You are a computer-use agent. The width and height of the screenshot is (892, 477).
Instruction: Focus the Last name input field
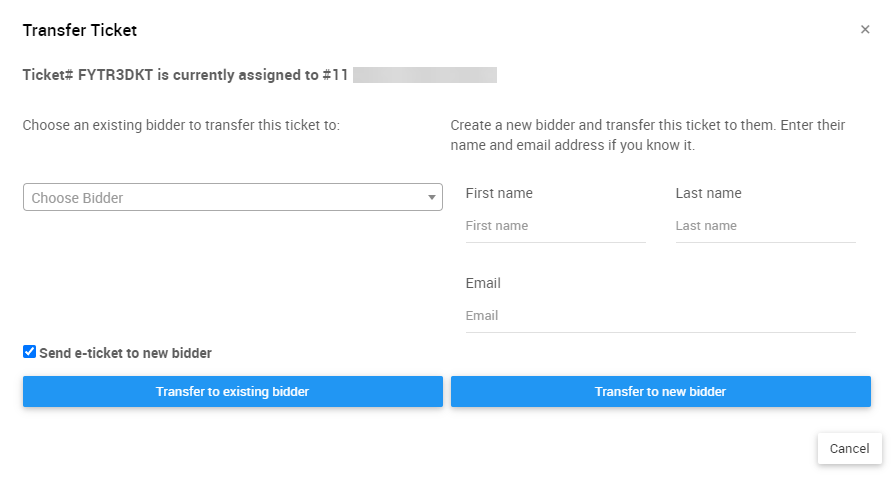click(x=765, y=226)
